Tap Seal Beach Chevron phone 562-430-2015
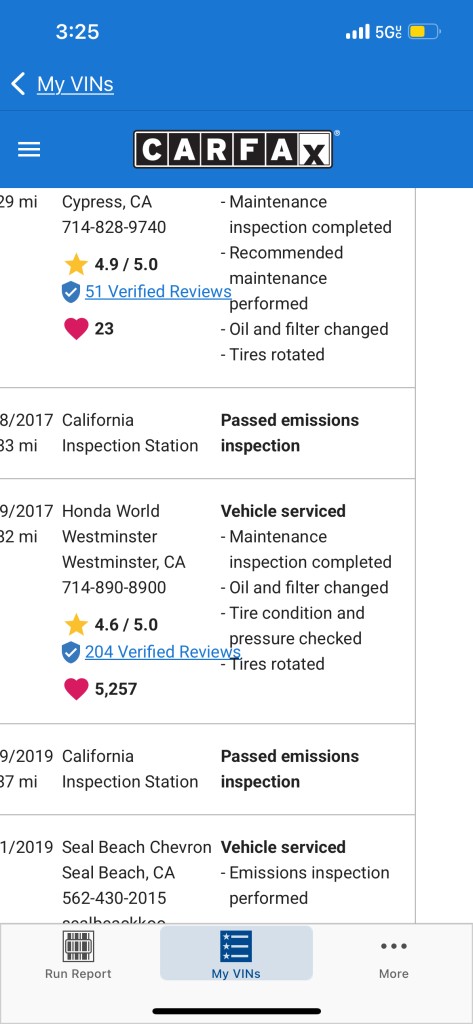This screenshot has width=473, height=1024. coord(114,898)
